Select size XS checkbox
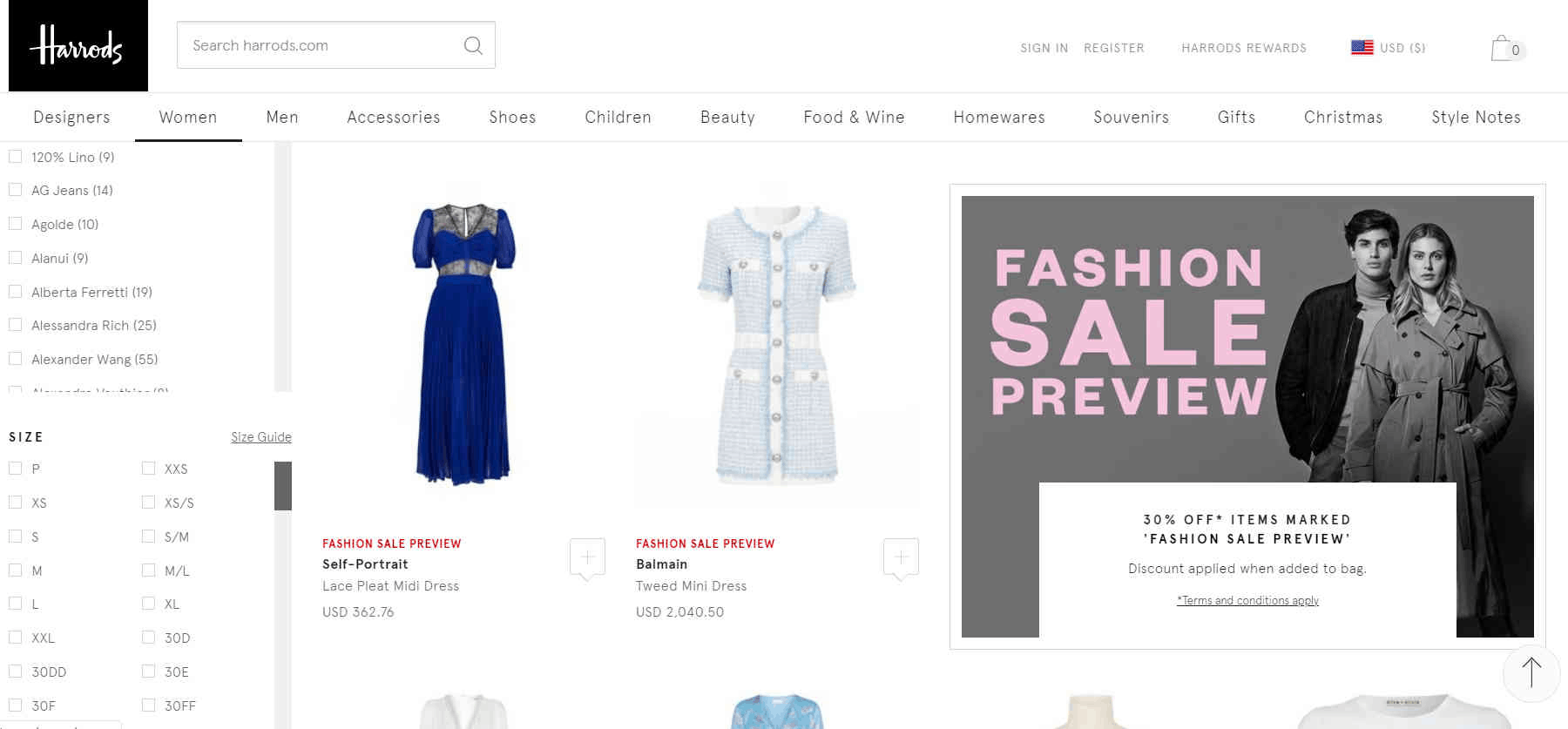 (15, 503)
